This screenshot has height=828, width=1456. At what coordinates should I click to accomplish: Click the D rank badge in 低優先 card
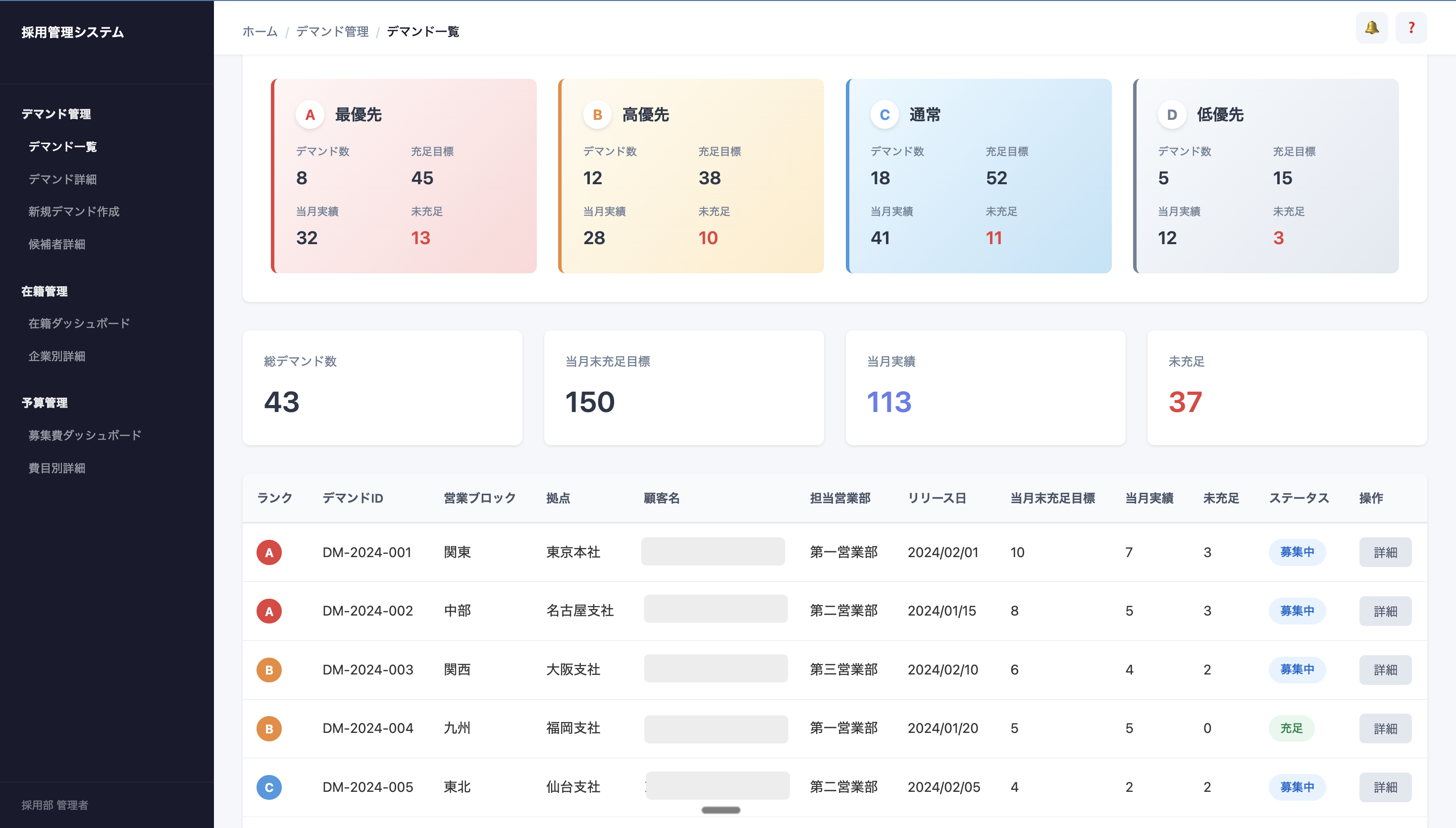1172,115
